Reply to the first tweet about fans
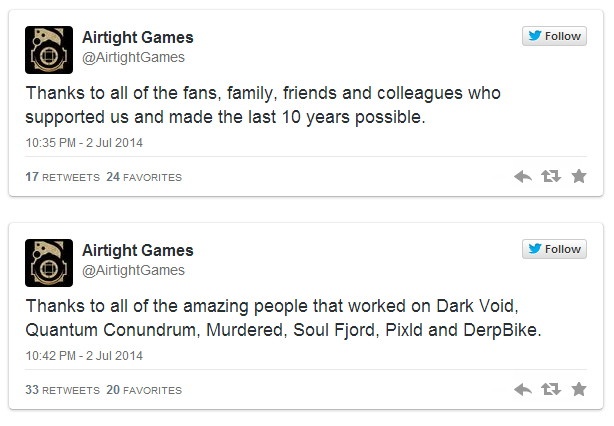 523,177
